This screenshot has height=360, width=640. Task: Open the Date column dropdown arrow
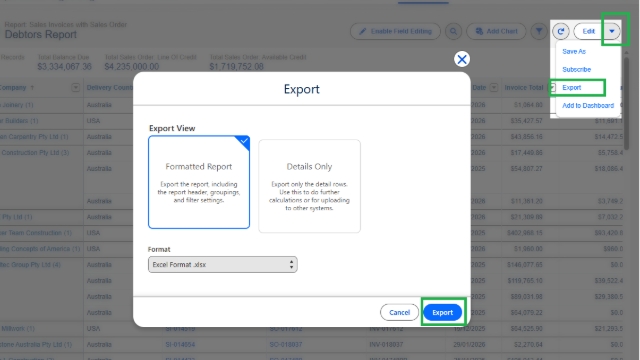493,87
